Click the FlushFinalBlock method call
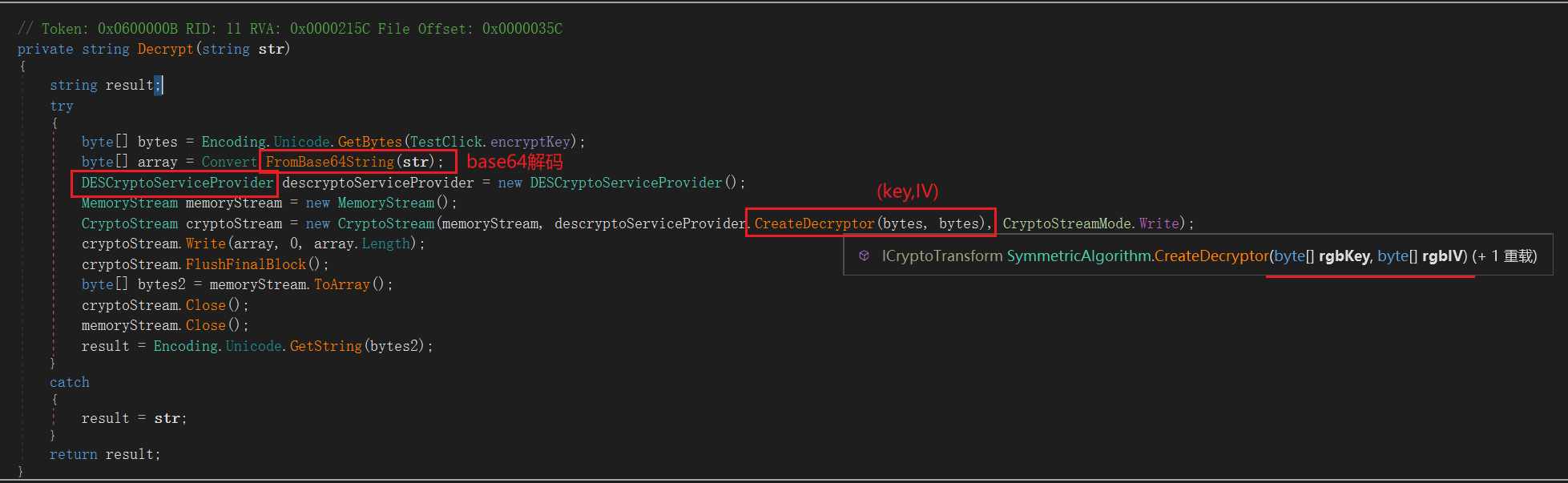The width and height of the screenshot is (1568, 483). point(246,264)
